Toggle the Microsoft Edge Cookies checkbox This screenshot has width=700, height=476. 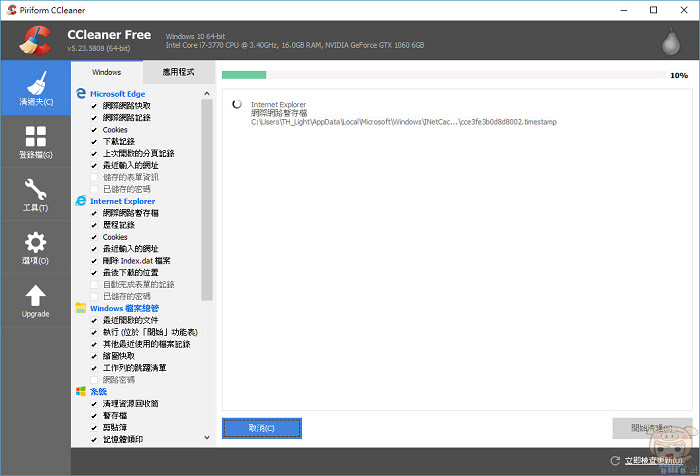94,130
